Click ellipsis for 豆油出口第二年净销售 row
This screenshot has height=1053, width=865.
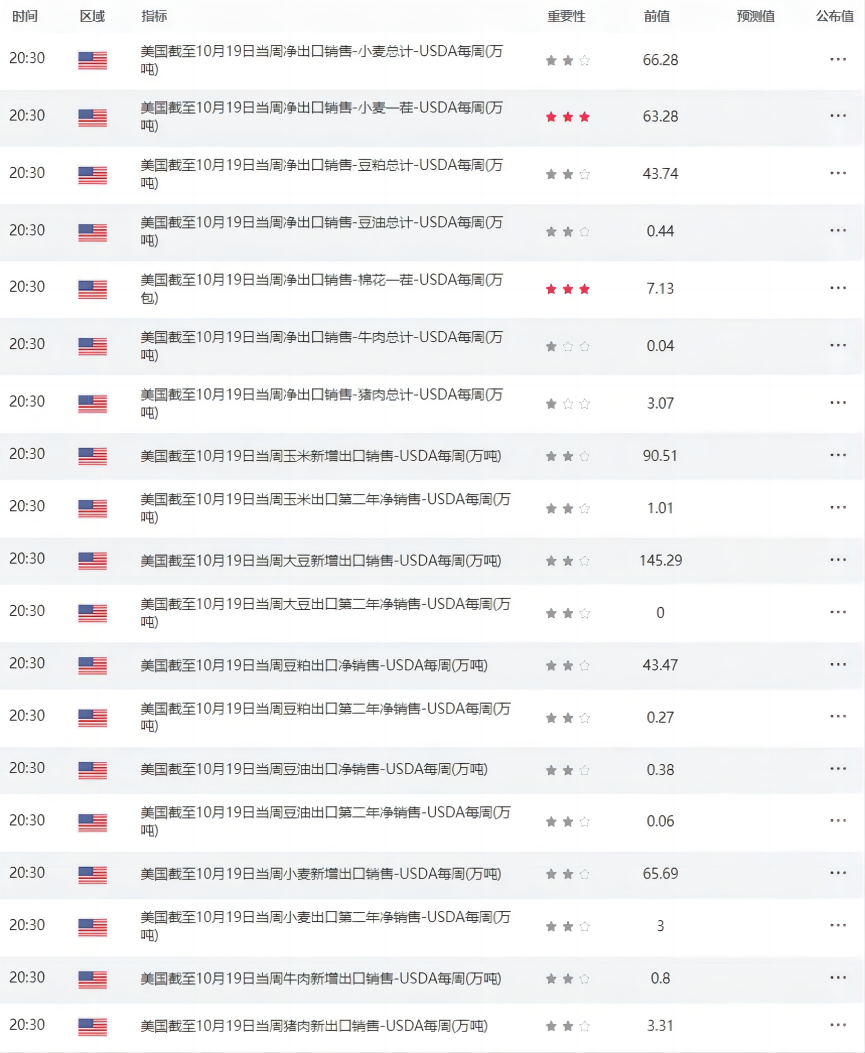pyautogui.click(x=837, y=820)
